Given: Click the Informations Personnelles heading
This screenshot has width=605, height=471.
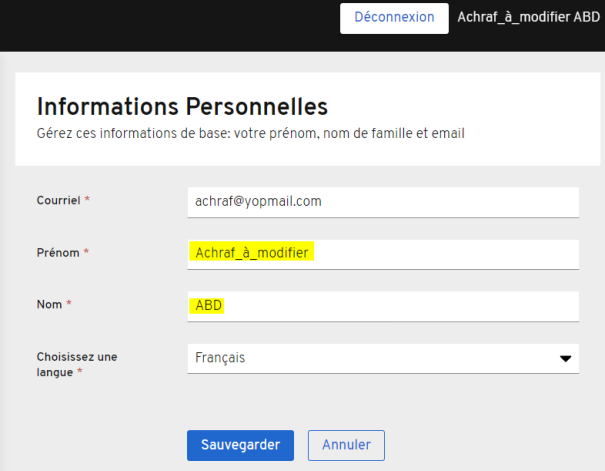Looking at the screenshot, I should 182,106.
